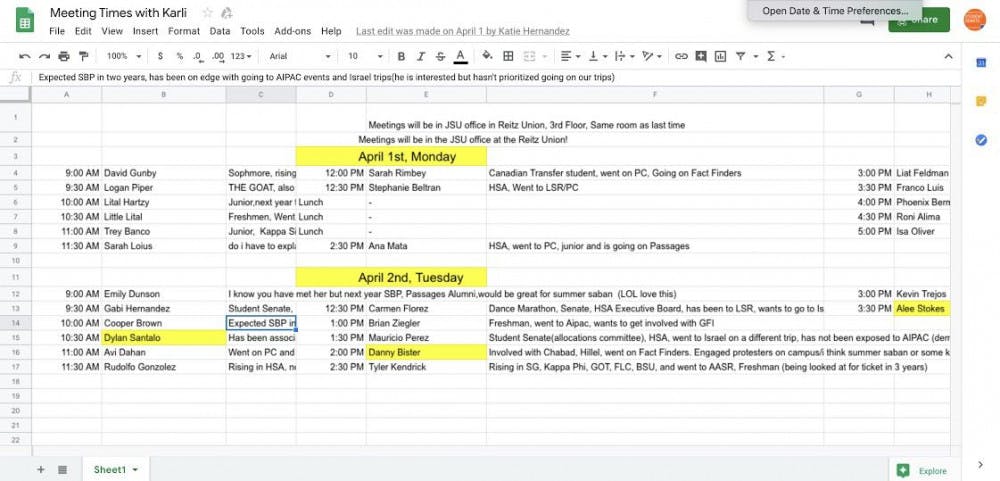Format as currency with dollar icon
Screen dimensions: 1000x481
[160, 57]
